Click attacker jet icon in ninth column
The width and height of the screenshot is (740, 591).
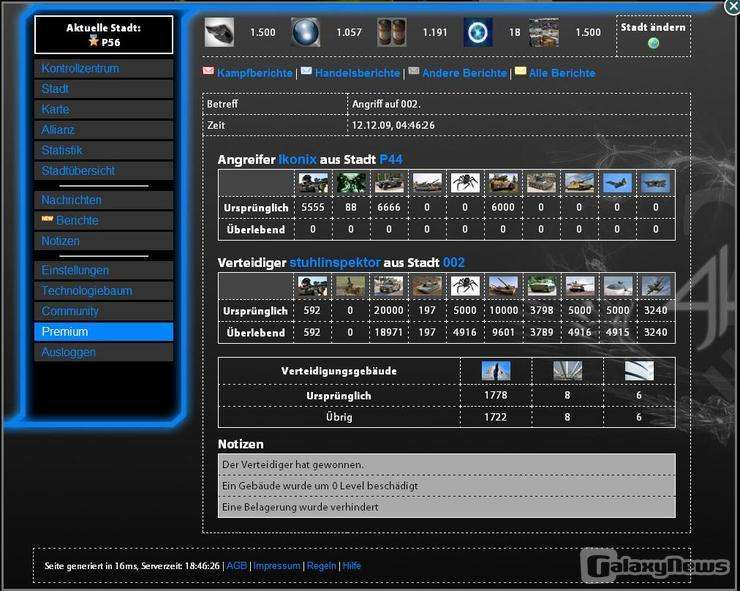617,183
